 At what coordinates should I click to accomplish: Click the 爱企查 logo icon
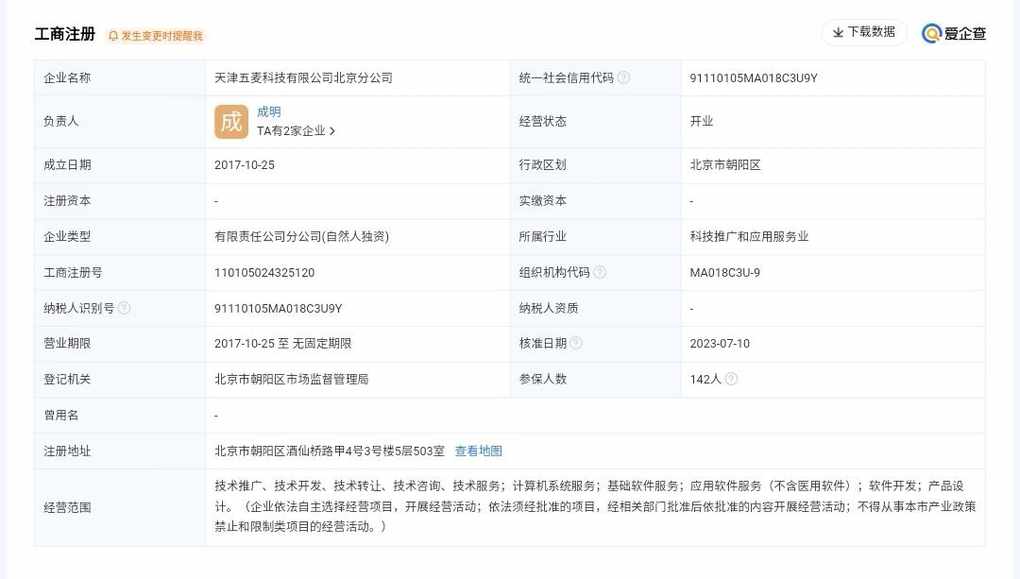932,33
